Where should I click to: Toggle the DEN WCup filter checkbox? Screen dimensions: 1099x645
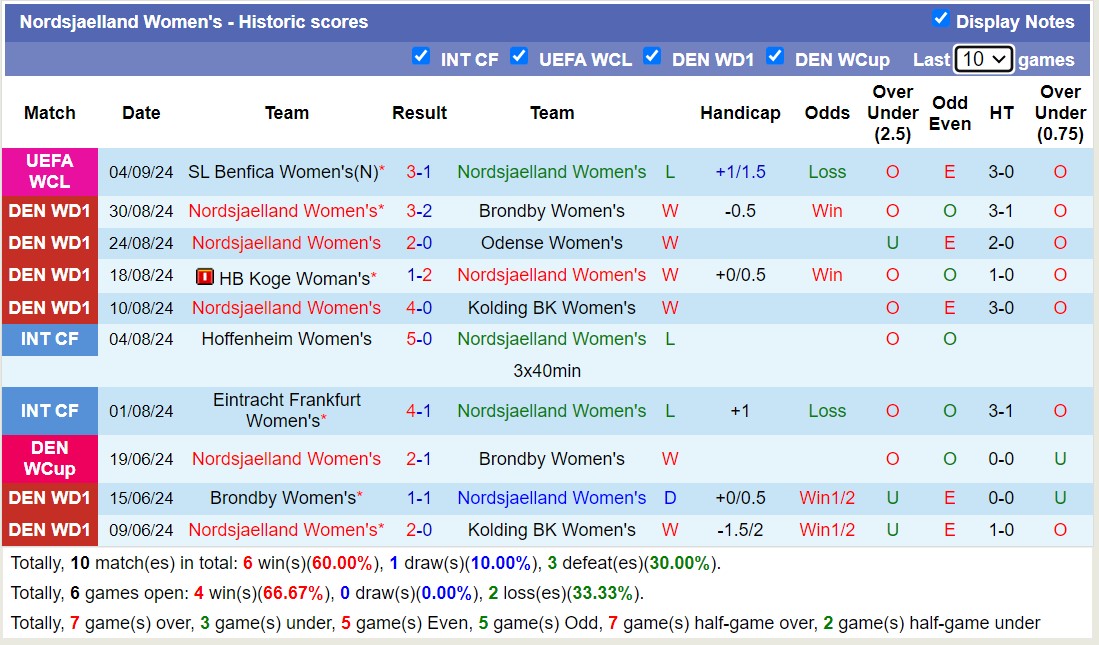click(775, 58)
